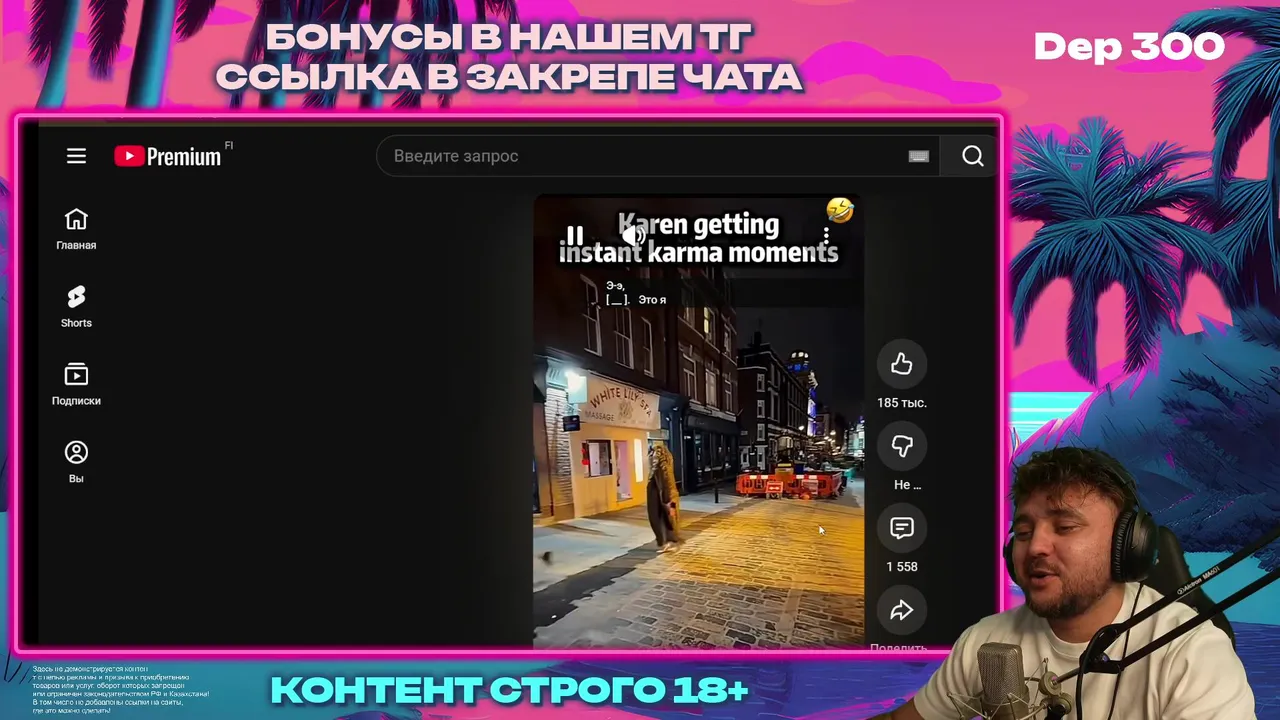
Task: Click the YouTube Premium logo
Action: point(167,156)
